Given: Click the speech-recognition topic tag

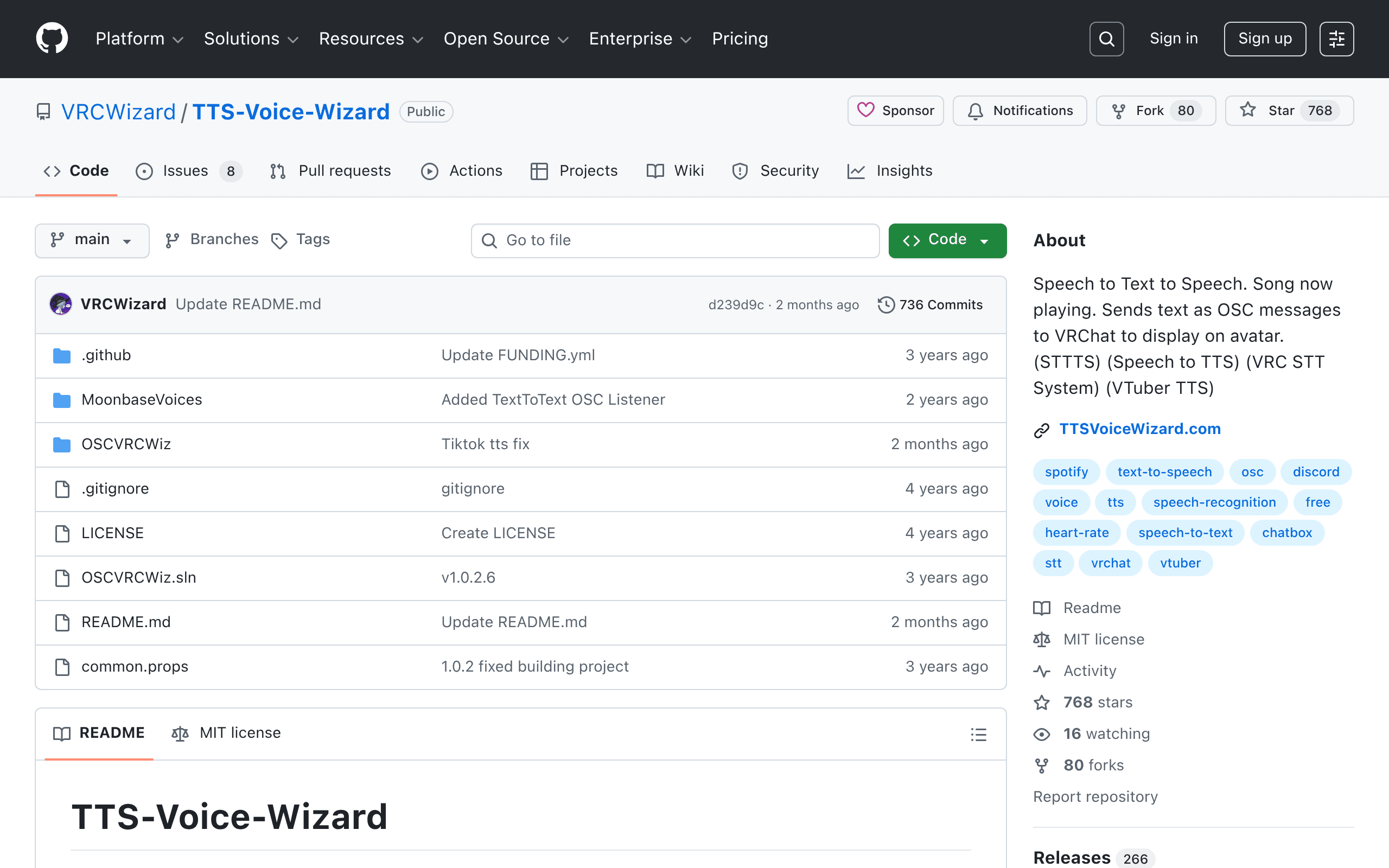Looking at the screenshot, I should 1214,502.
